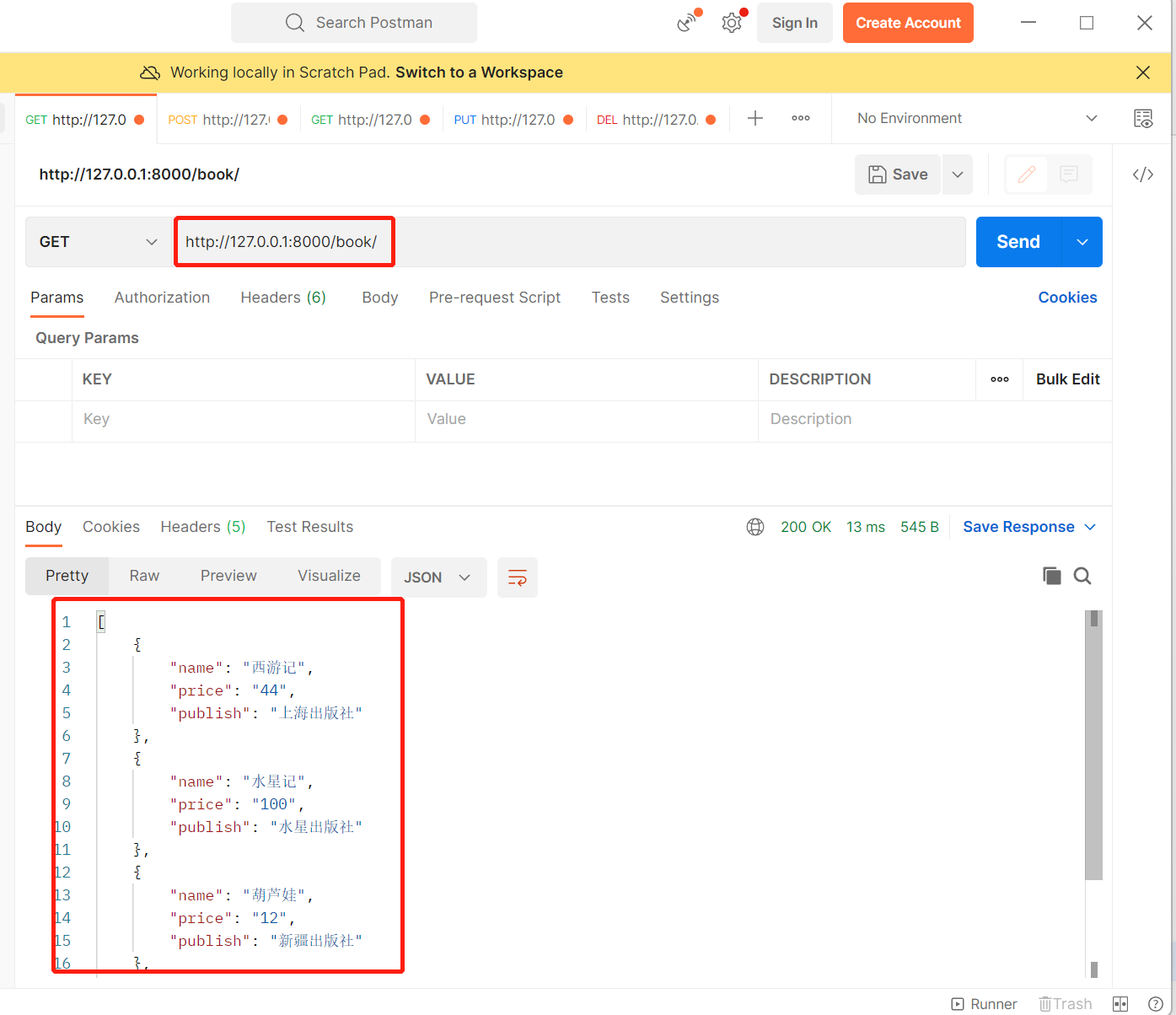This screenshot has height=1015, width=1176.
Task: Switch to the DEL request tab
Action: click(x=656, y=120)
